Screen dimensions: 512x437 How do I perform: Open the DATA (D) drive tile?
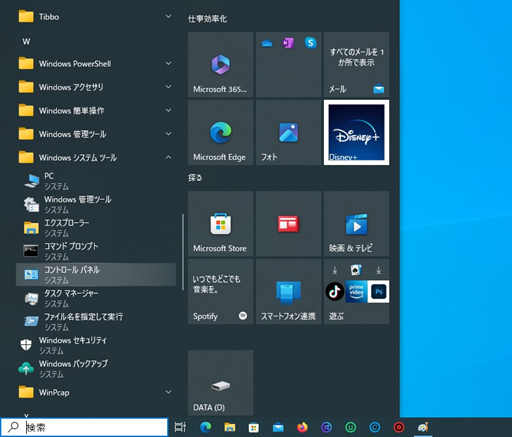point(220,383)
